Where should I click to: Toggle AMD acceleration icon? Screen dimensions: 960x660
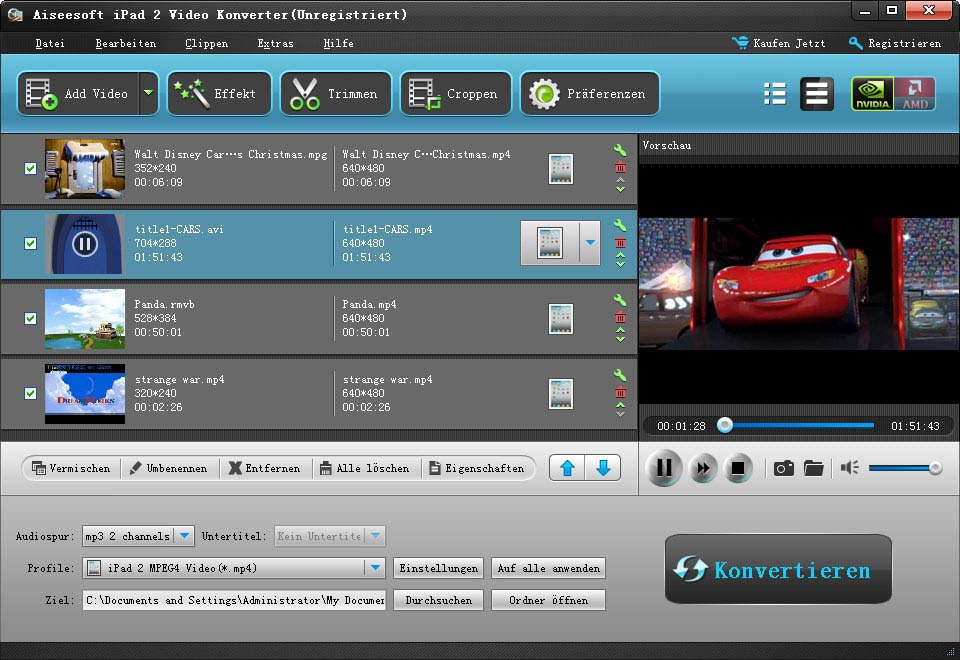[x=914, y=94]
